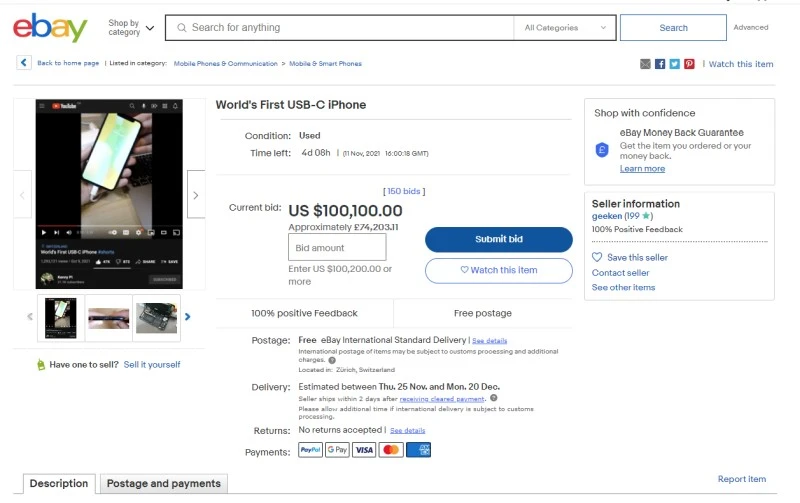Open the Shop by category dropdown

click(x=131, y=28)
